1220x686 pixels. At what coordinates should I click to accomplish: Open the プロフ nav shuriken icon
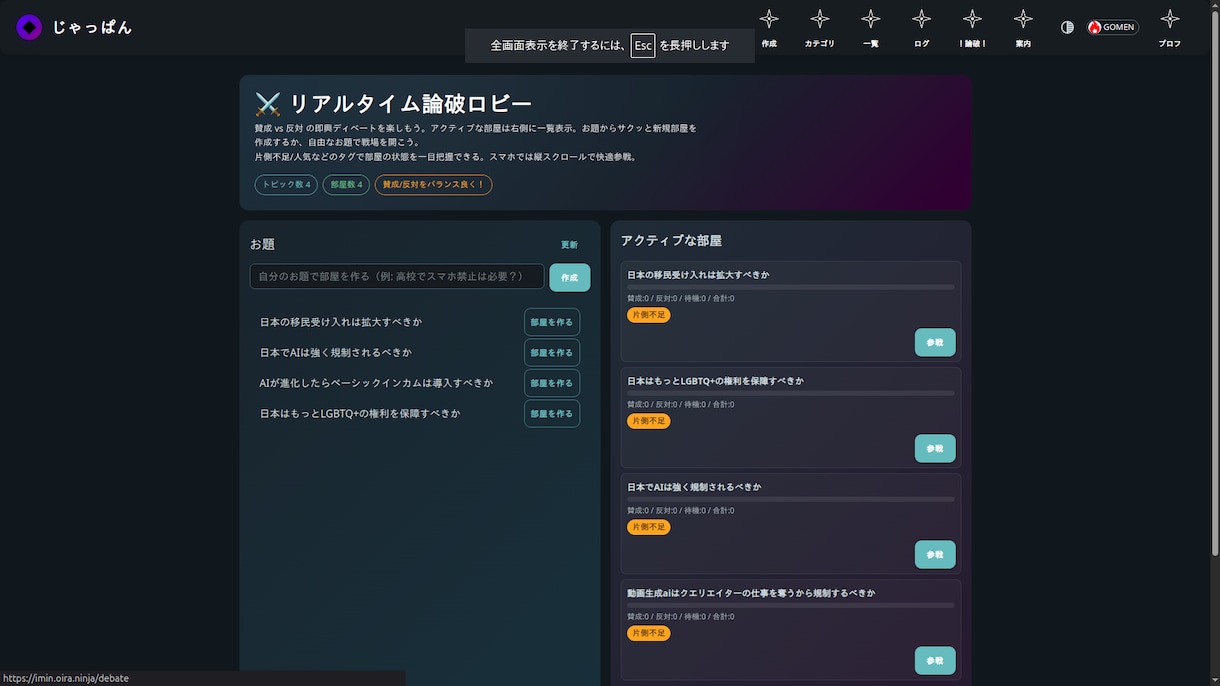coord(1170,19)
